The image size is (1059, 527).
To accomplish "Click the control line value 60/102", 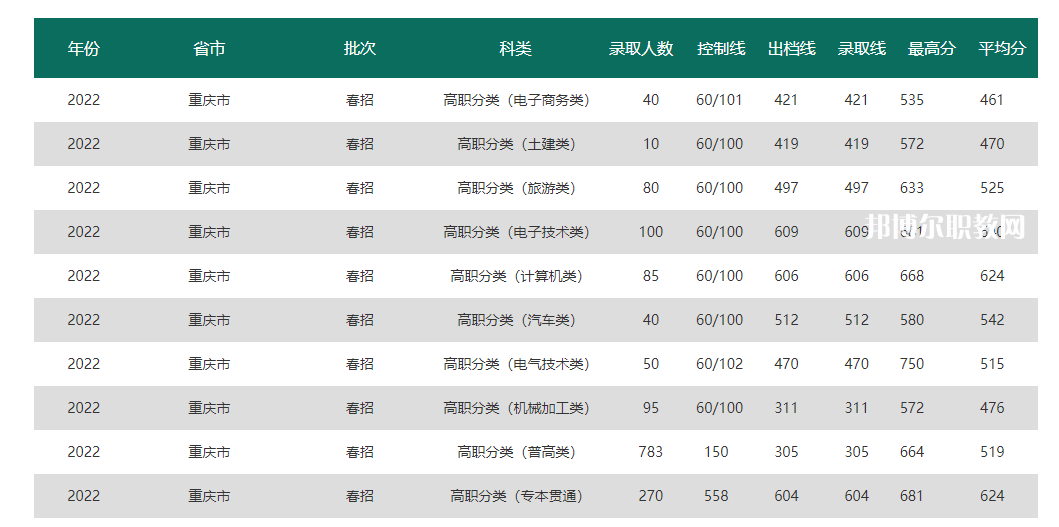I will 719,363.
